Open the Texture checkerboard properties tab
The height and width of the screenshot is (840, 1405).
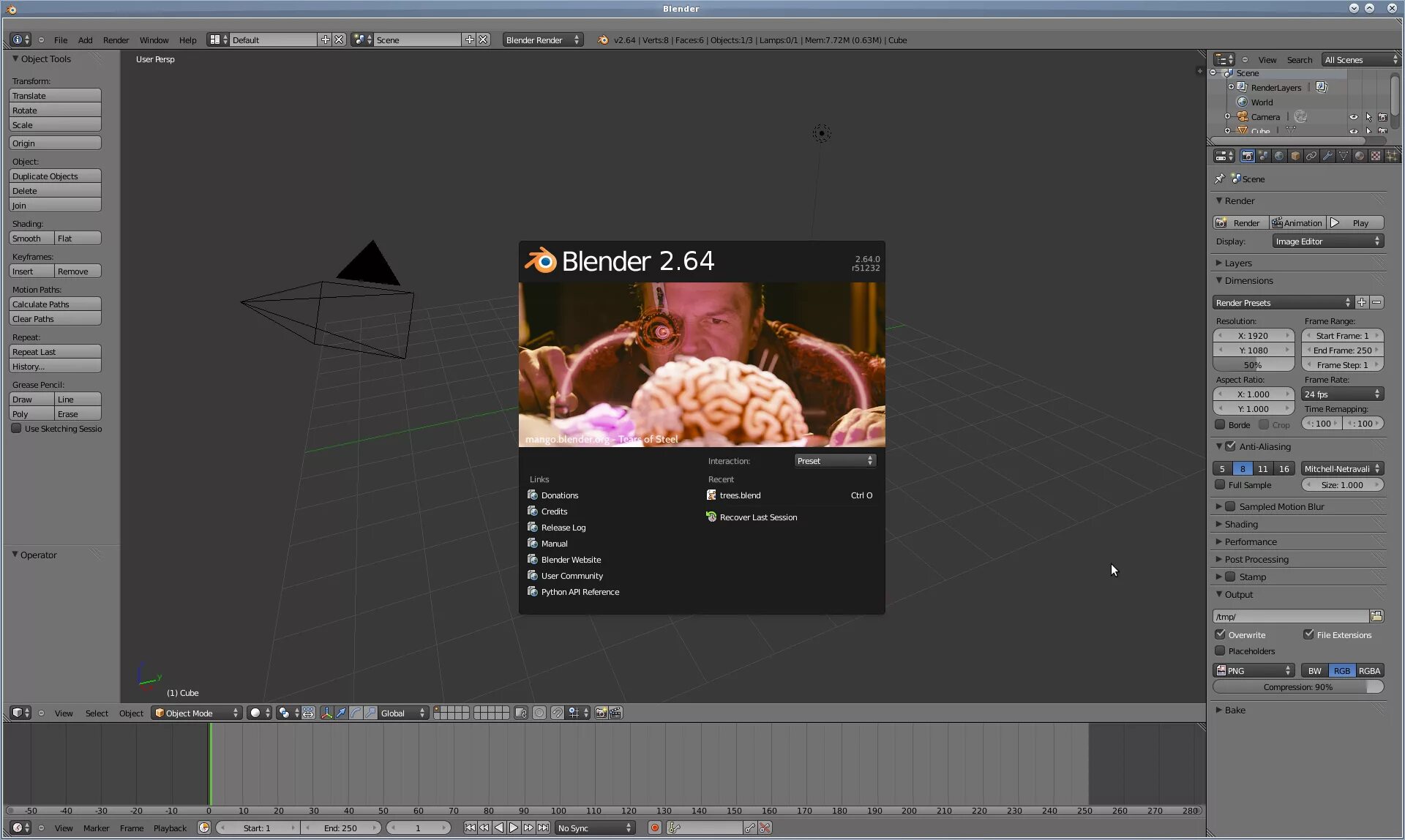coord(1376,156)
